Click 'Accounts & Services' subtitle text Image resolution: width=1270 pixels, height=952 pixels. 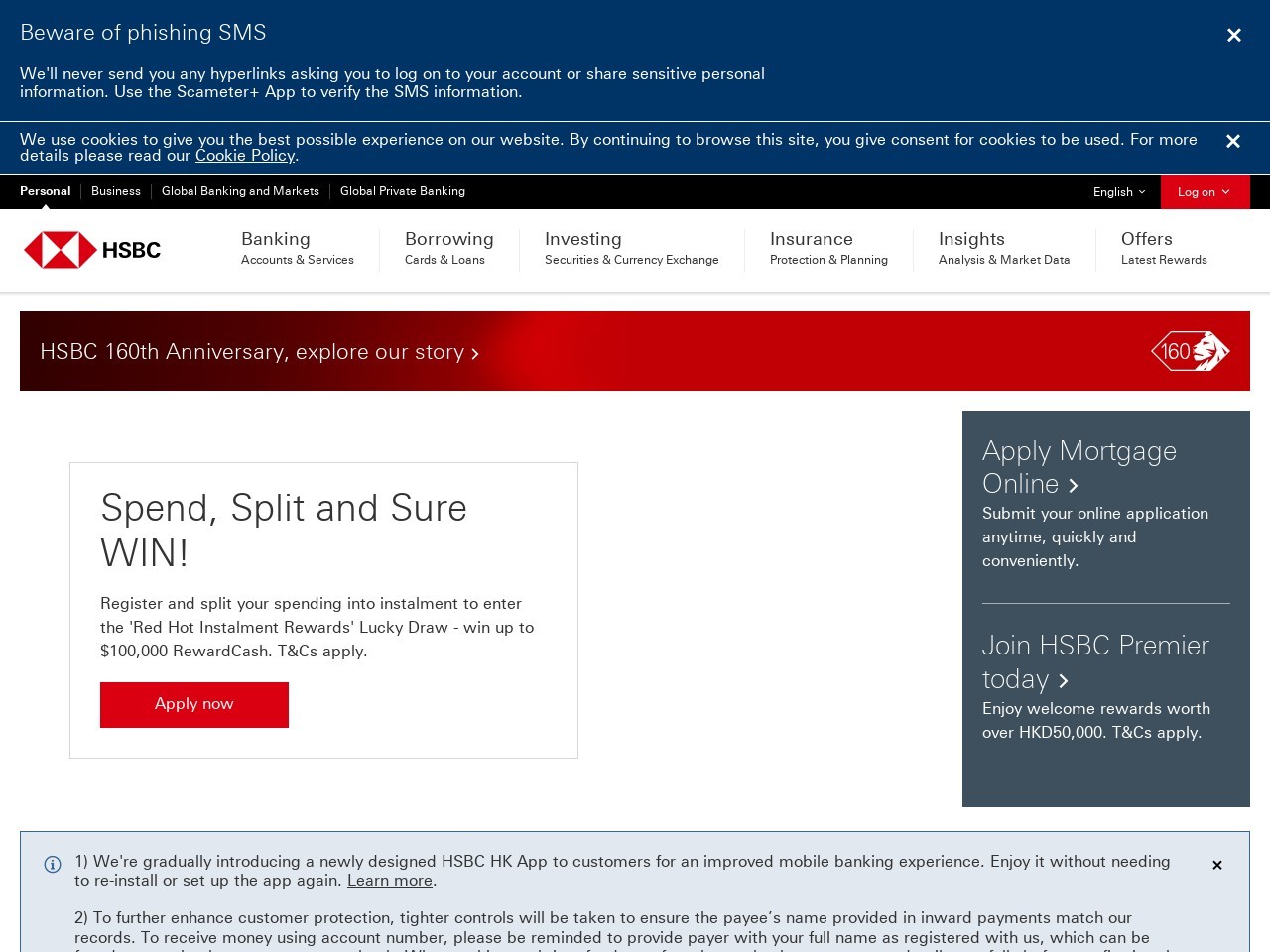tap(298, 260)
